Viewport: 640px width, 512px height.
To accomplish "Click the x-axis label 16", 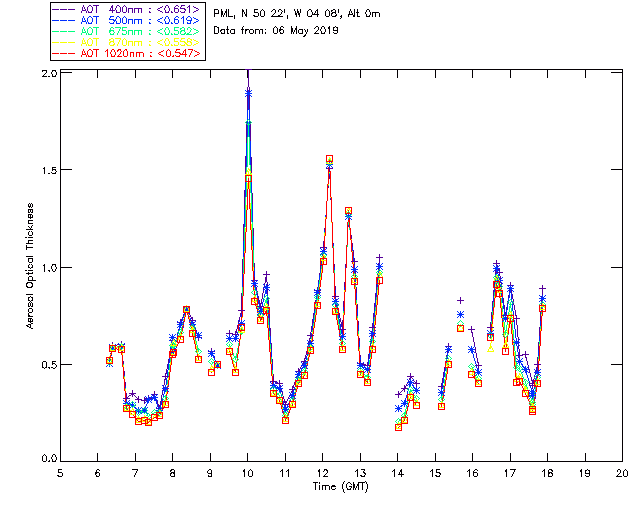I will (473, 473).
